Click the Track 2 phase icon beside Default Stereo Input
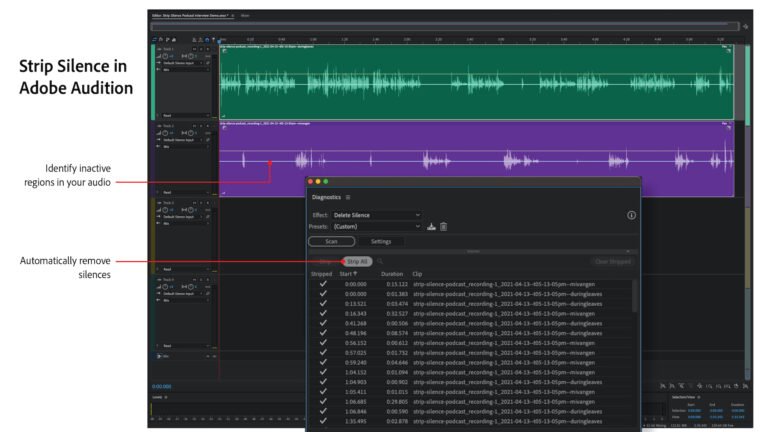Screen dimensions: 768x432 click(x=208, y=140)
